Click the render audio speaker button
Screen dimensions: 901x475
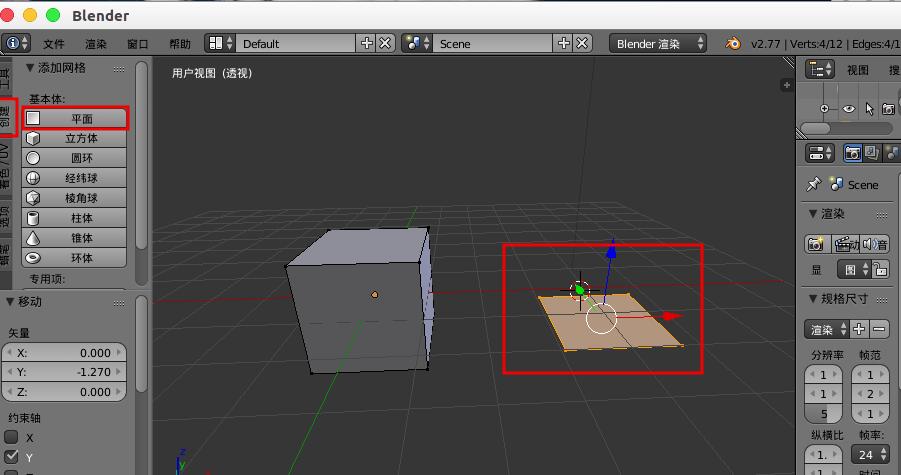click(875, 244)
